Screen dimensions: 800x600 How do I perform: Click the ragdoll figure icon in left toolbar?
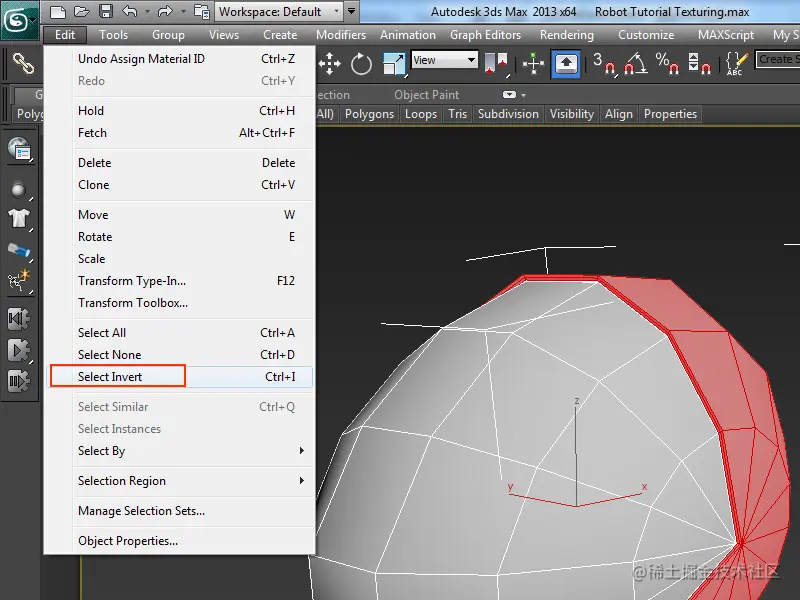19,281
